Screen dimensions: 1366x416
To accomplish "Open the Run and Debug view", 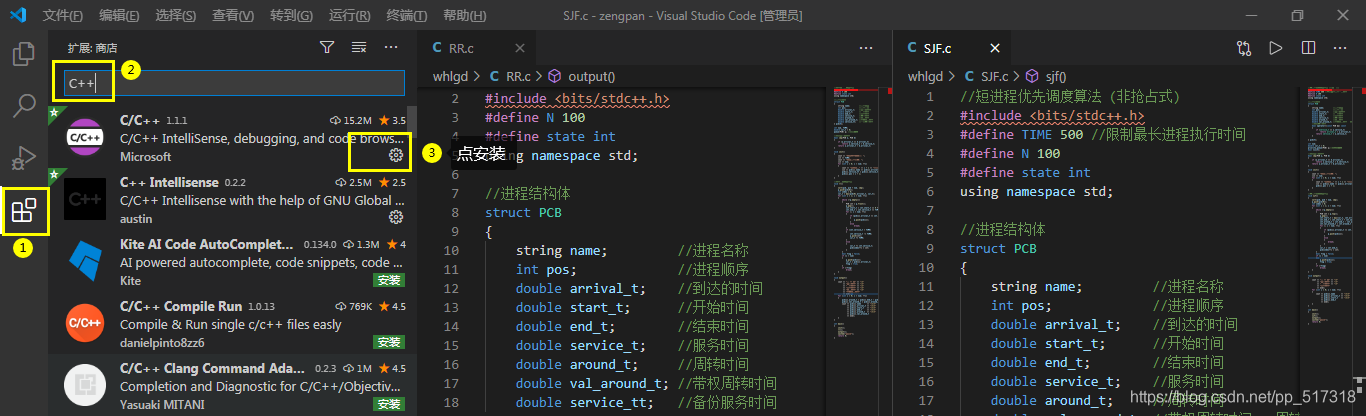I will click(x=24, y=157).
